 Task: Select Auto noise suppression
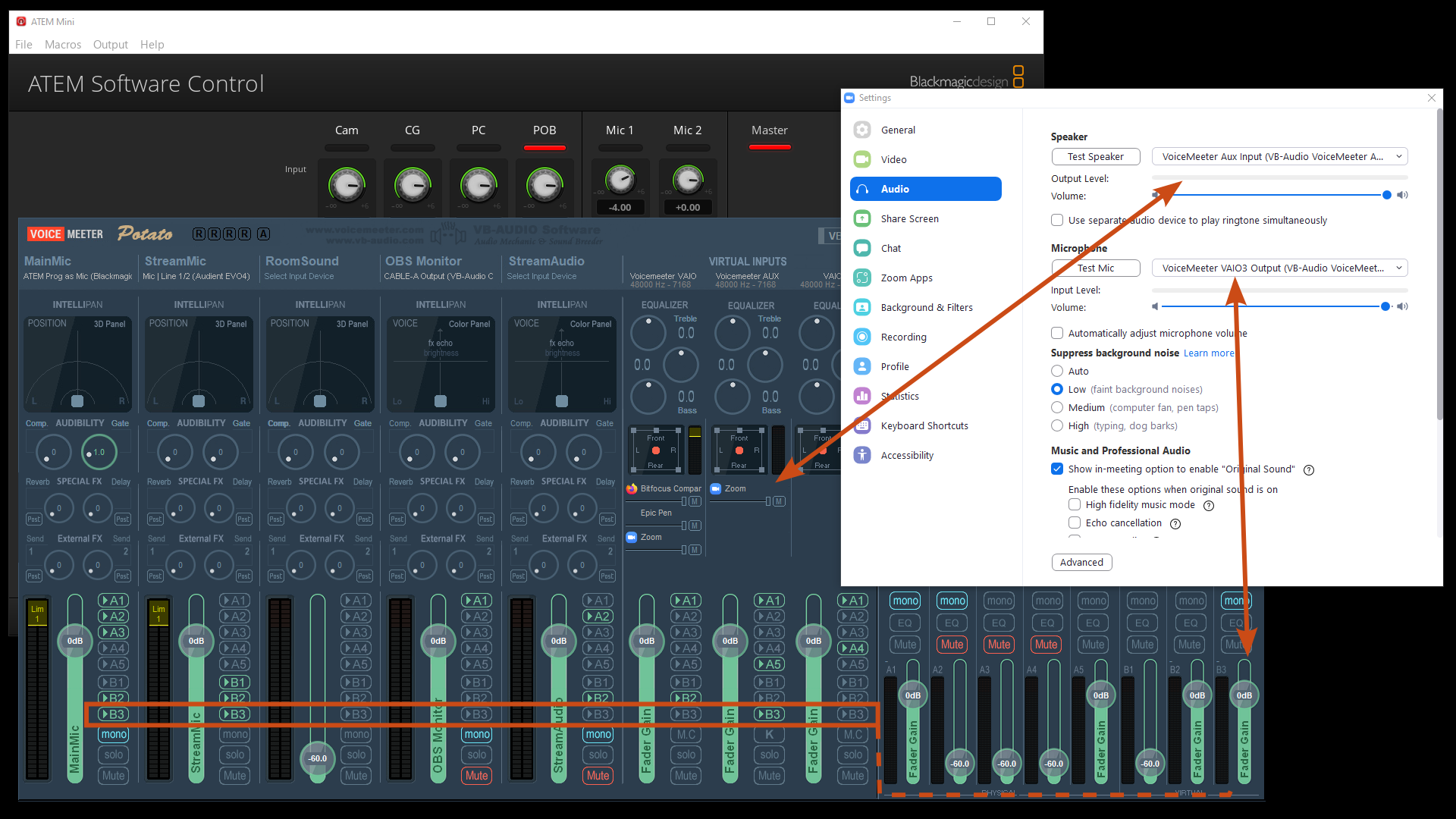pos(1057,371)
